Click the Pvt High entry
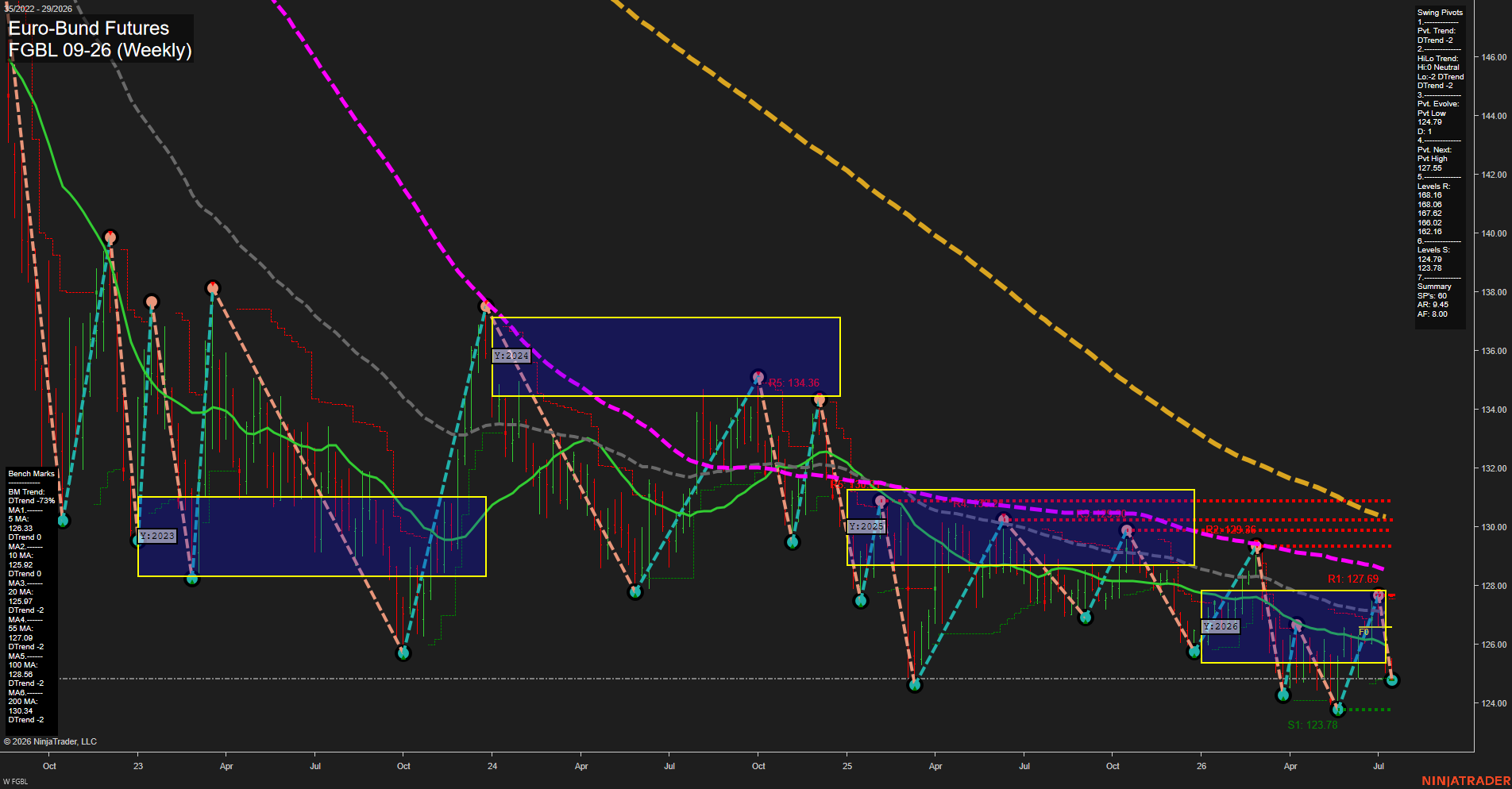This screenshot has height=789, width=1512. coord(1433,159)
